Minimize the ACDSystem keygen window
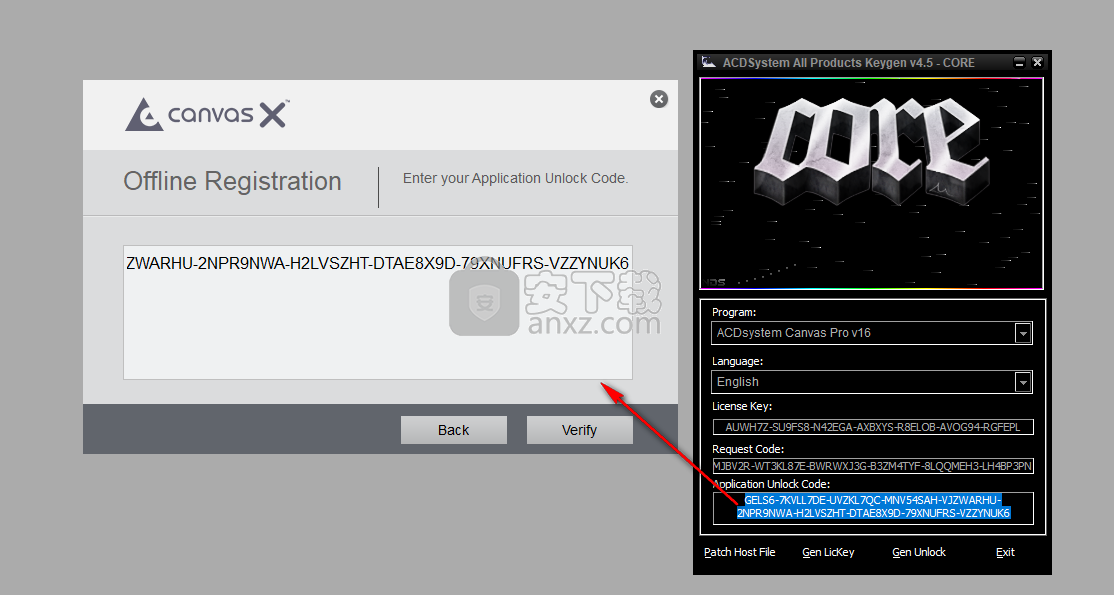The height and width of the screenshot is (595, 1114). click(1019, 62)
